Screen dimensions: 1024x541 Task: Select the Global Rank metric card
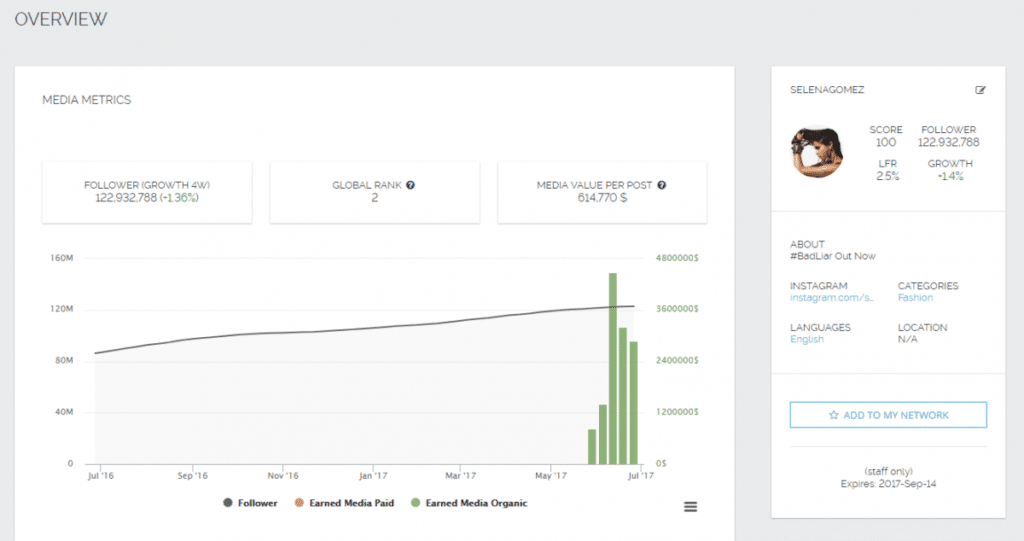[374, 192]
